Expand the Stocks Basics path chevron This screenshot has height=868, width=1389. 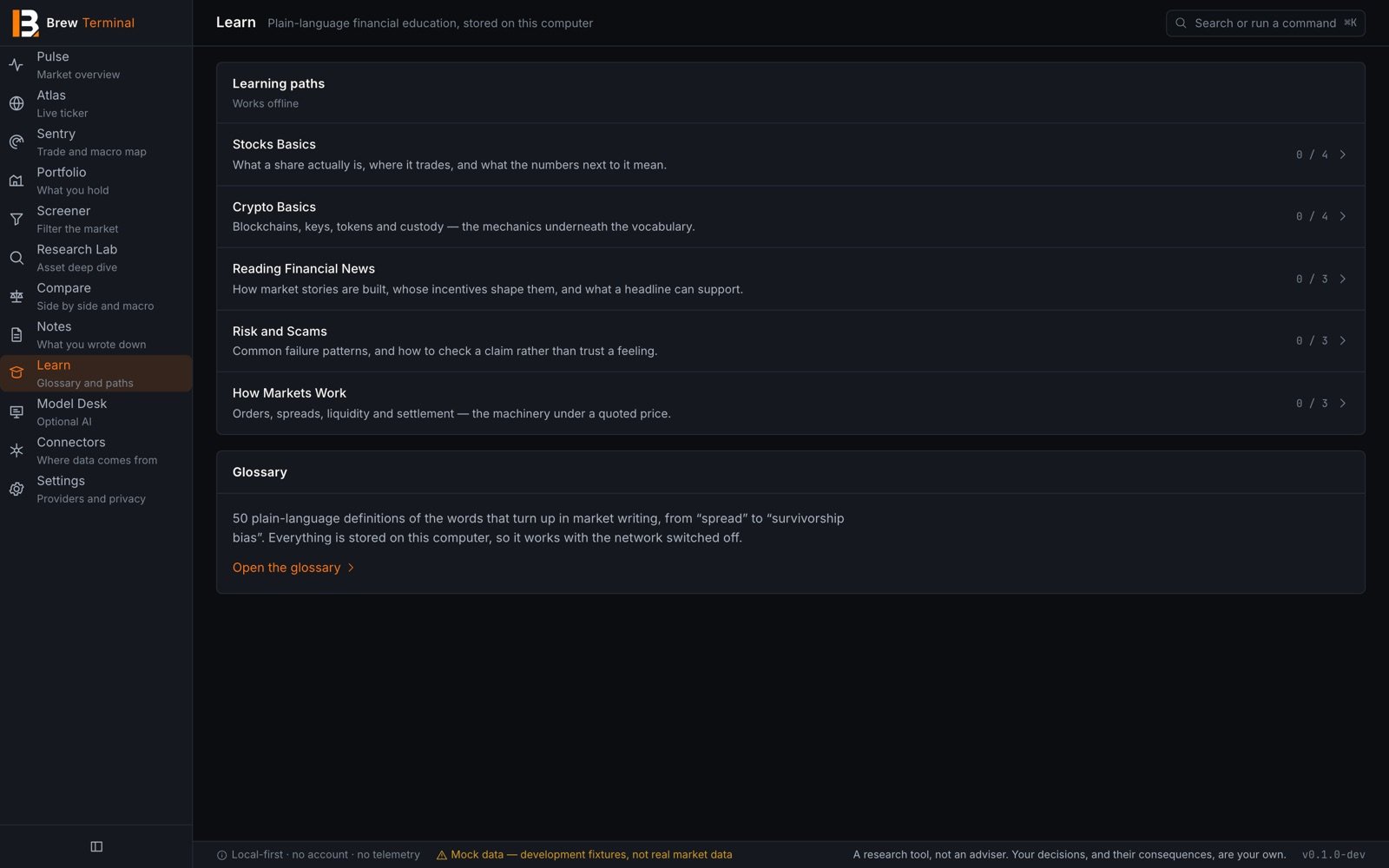[x=1343, y=155]
